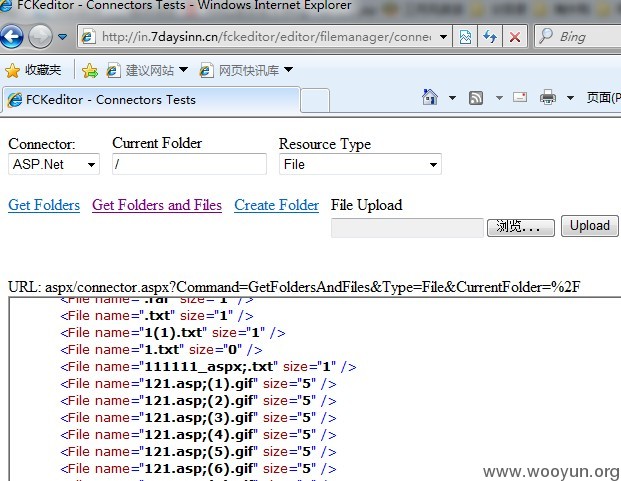
Task: Select the "121.asp;(3).gif" file entry
Action: coord(198,418)
